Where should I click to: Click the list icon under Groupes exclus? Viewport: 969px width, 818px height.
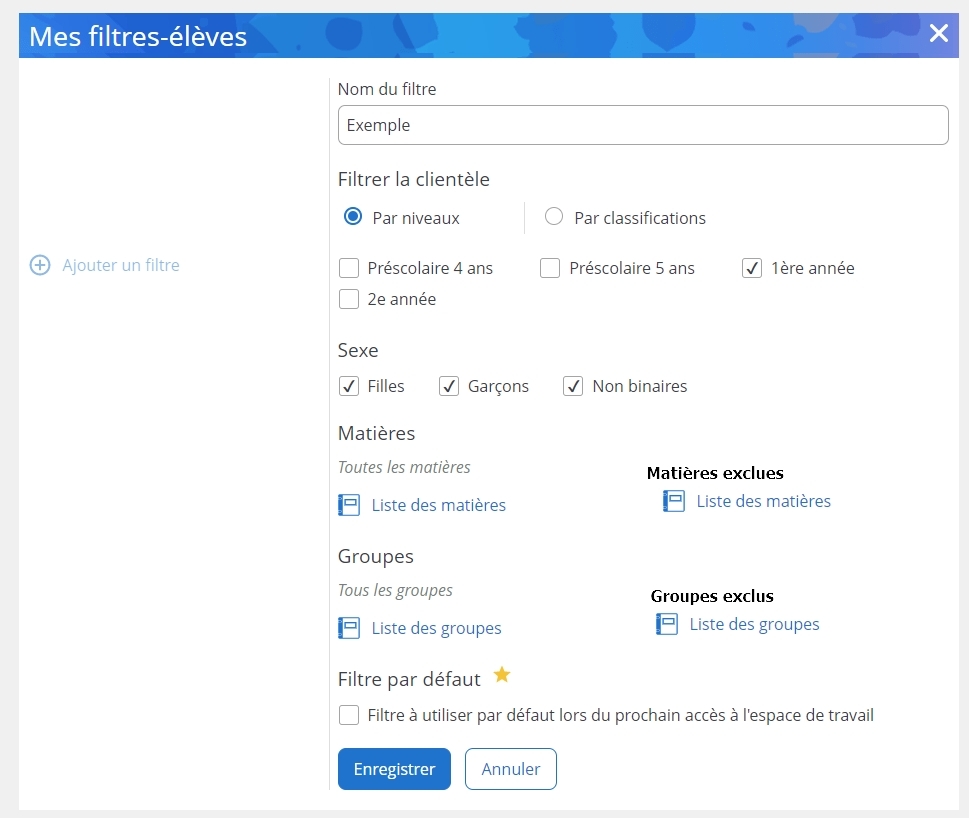click(667, 624)
